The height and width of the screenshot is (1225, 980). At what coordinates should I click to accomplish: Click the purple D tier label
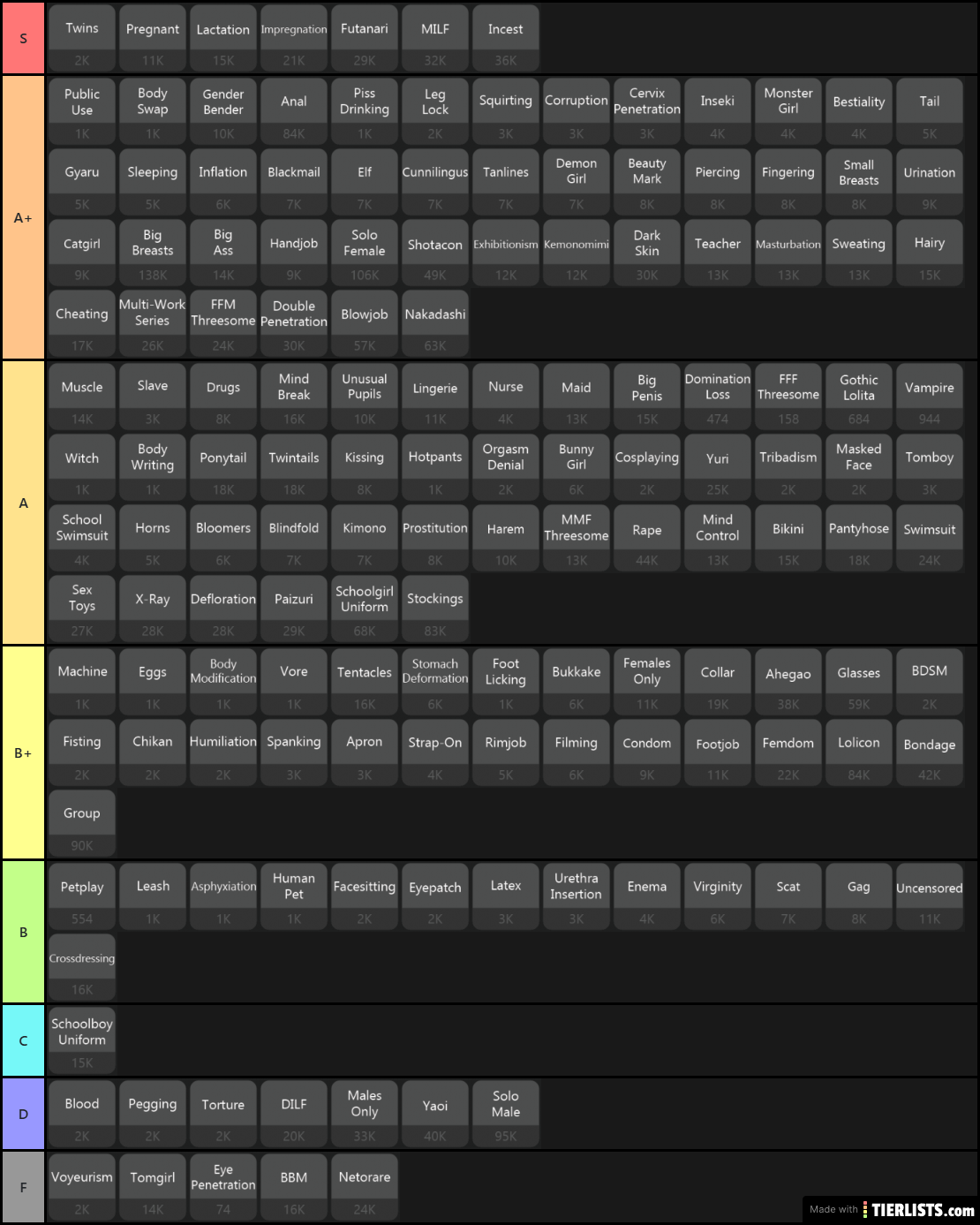23,1114
